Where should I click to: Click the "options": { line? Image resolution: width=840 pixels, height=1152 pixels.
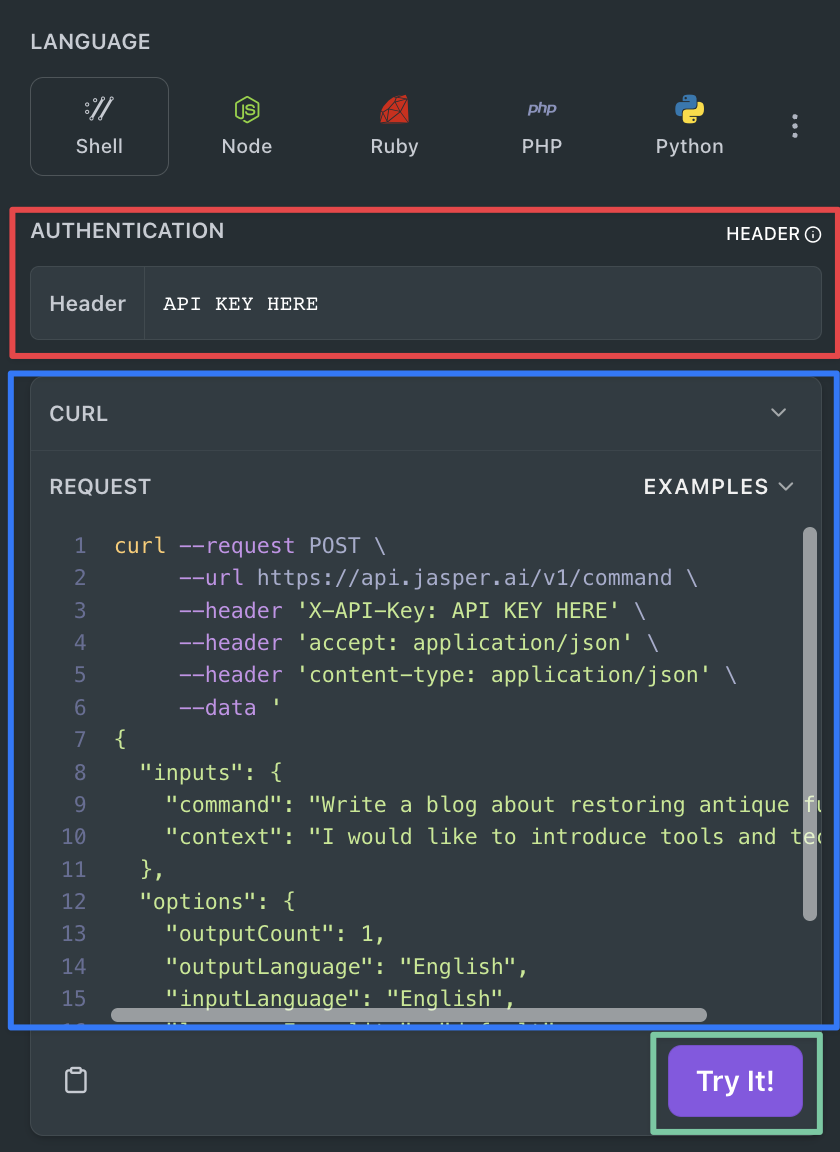[218, 901]
